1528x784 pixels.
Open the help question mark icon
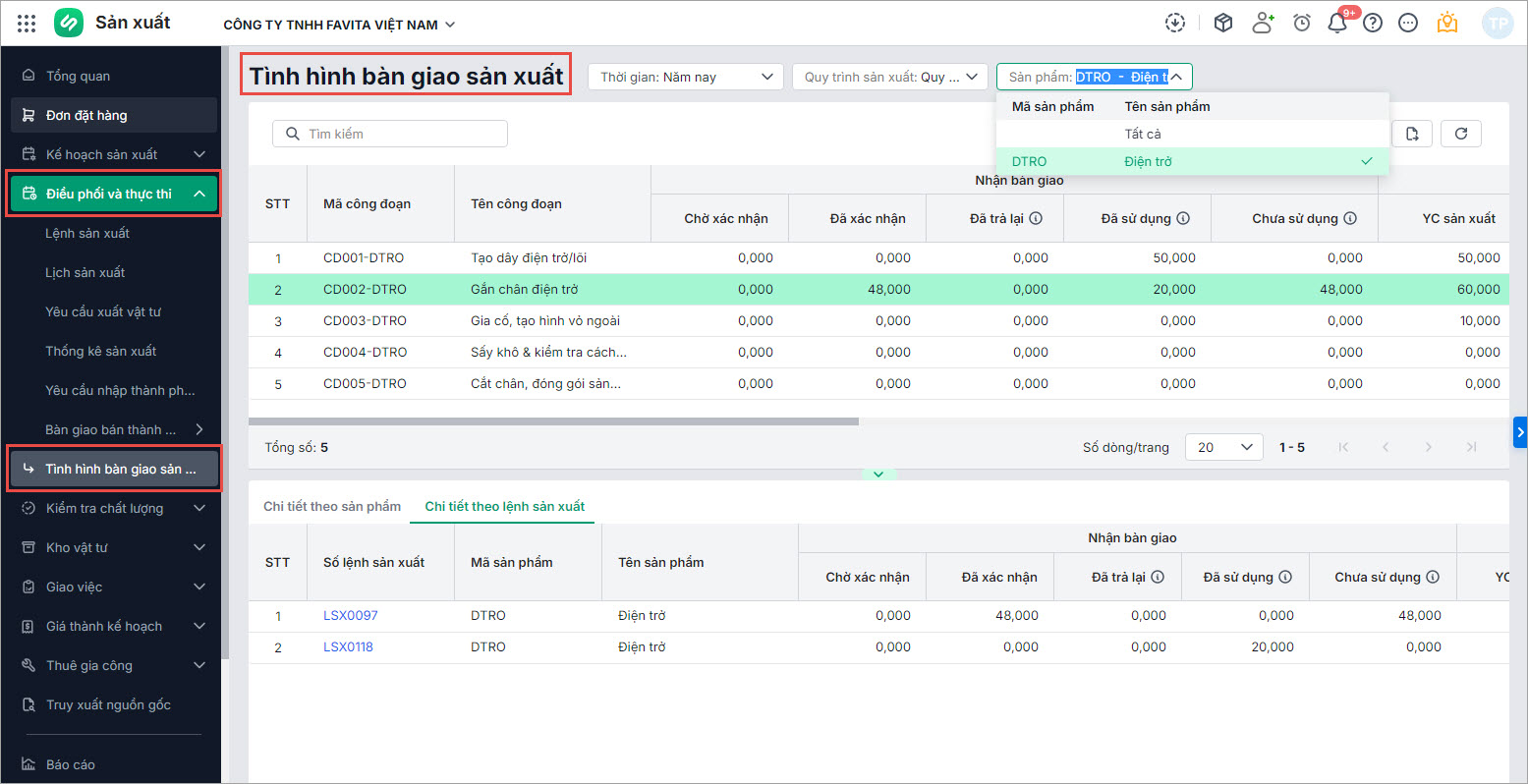pyautogui.click(x=1373, y=24)
